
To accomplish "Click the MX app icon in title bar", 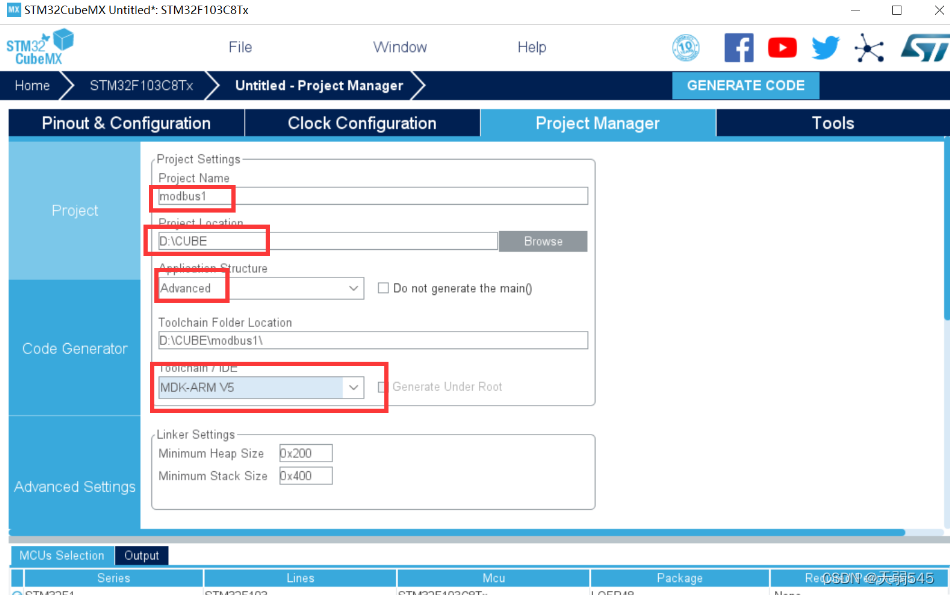I will (13, 10).
